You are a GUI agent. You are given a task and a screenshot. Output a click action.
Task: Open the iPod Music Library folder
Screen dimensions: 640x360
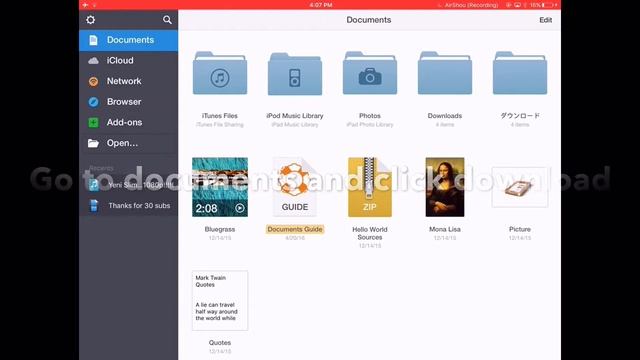click(x=295, y=73)
